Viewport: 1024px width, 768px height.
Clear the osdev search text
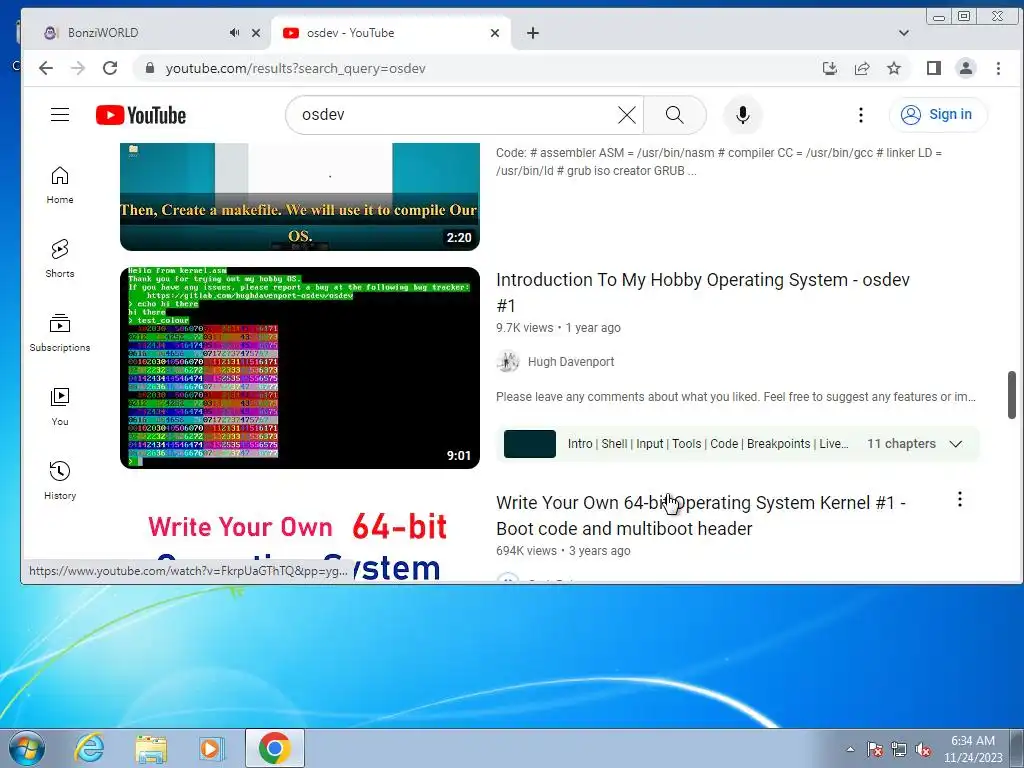tap(626, 115)
